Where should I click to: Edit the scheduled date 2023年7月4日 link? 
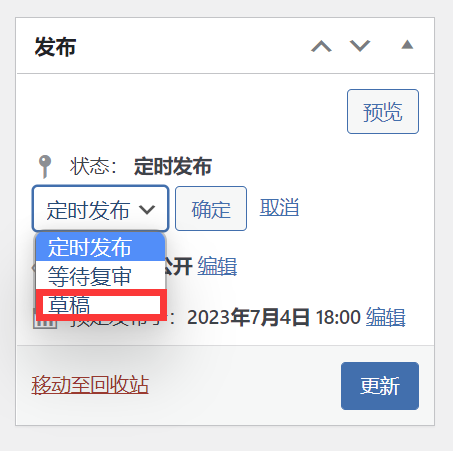click(386, 317)
